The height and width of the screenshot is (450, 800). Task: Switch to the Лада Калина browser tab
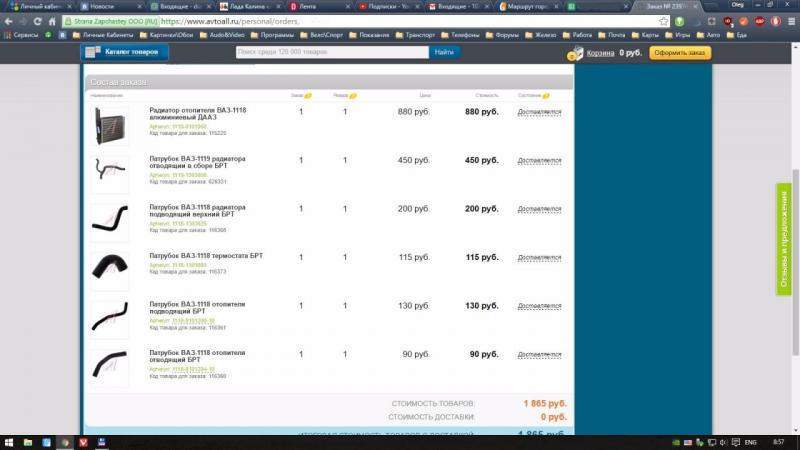248,7
